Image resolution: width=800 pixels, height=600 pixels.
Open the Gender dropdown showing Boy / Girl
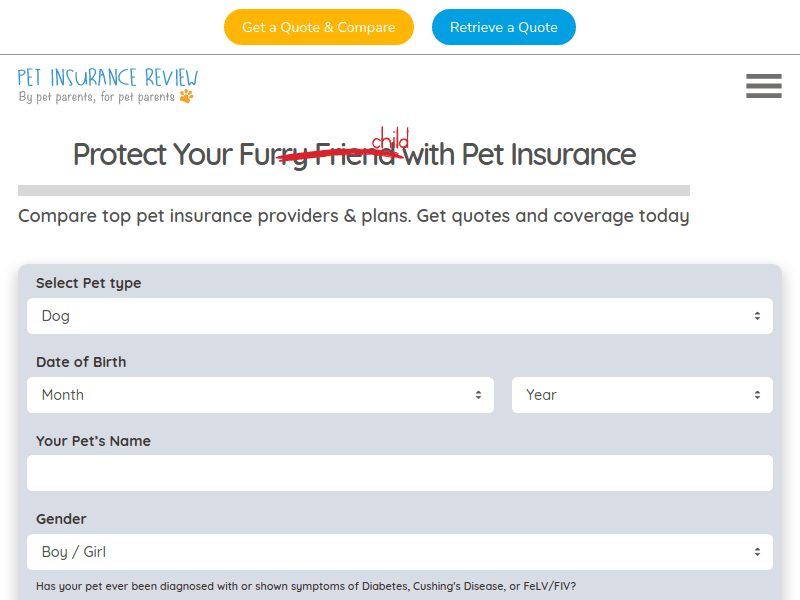(400, 551)
